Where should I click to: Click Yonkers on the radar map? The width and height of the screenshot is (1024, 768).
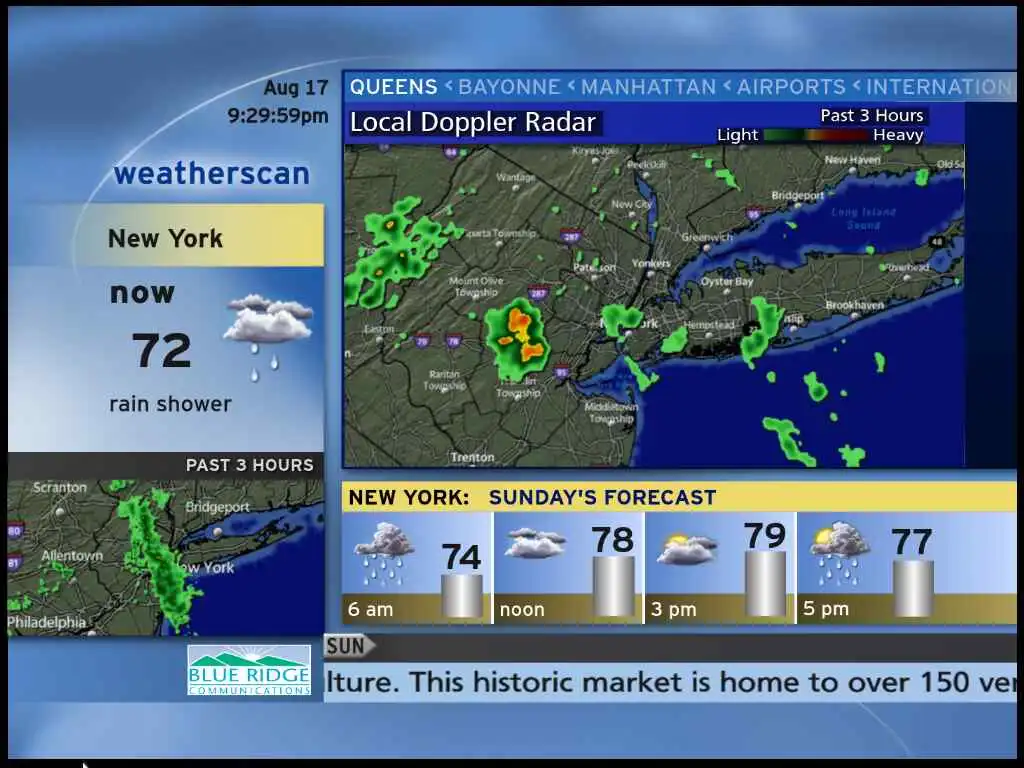651,263
